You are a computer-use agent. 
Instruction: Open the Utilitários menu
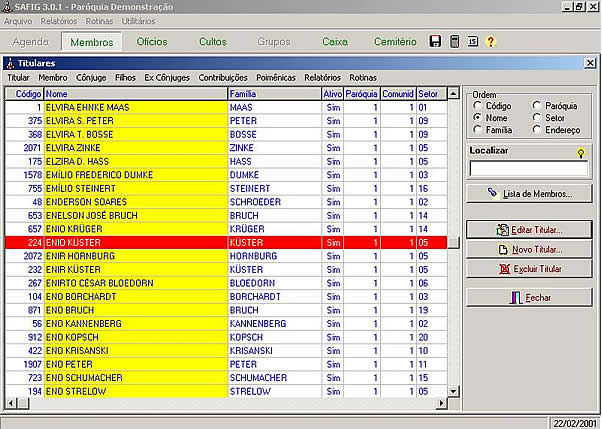138,21
